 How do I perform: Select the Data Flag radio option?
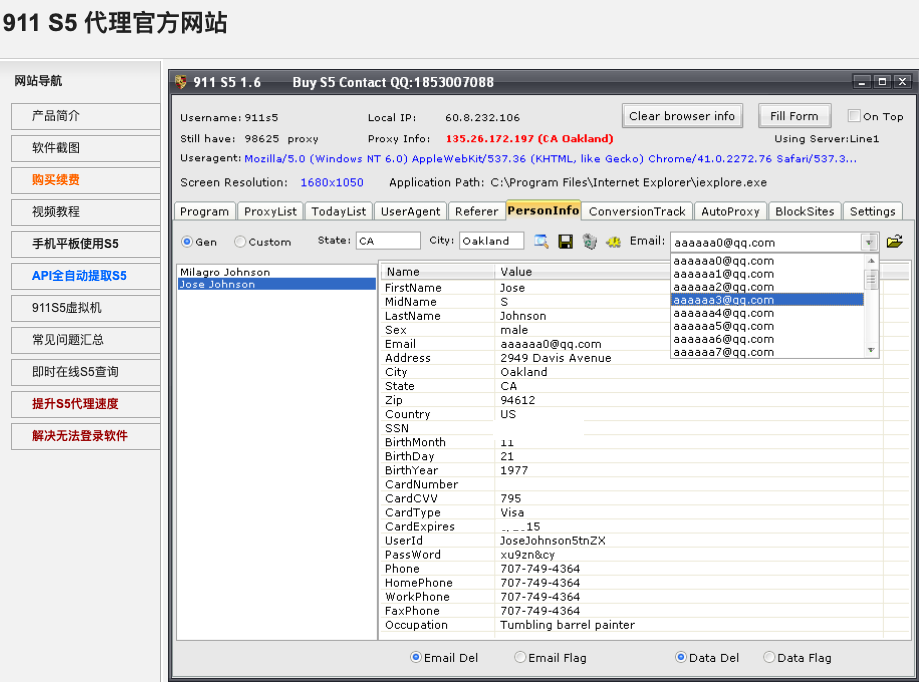pos(769,658)
